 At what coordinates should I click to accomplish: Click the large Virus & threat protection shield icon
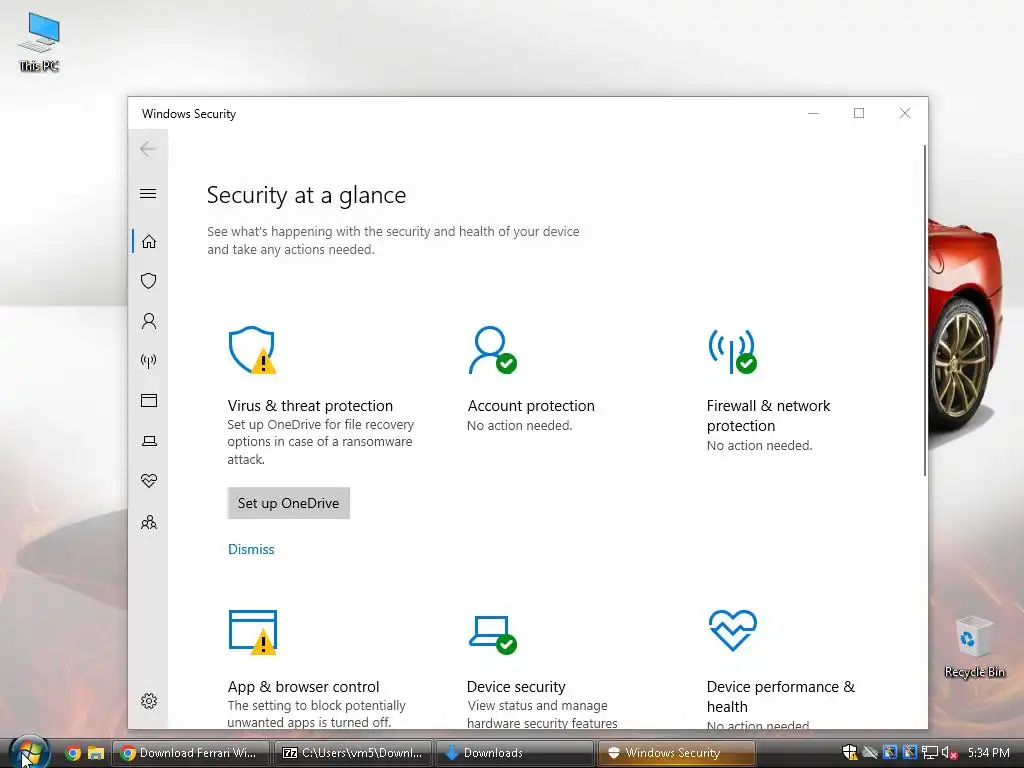coord(252,350)
